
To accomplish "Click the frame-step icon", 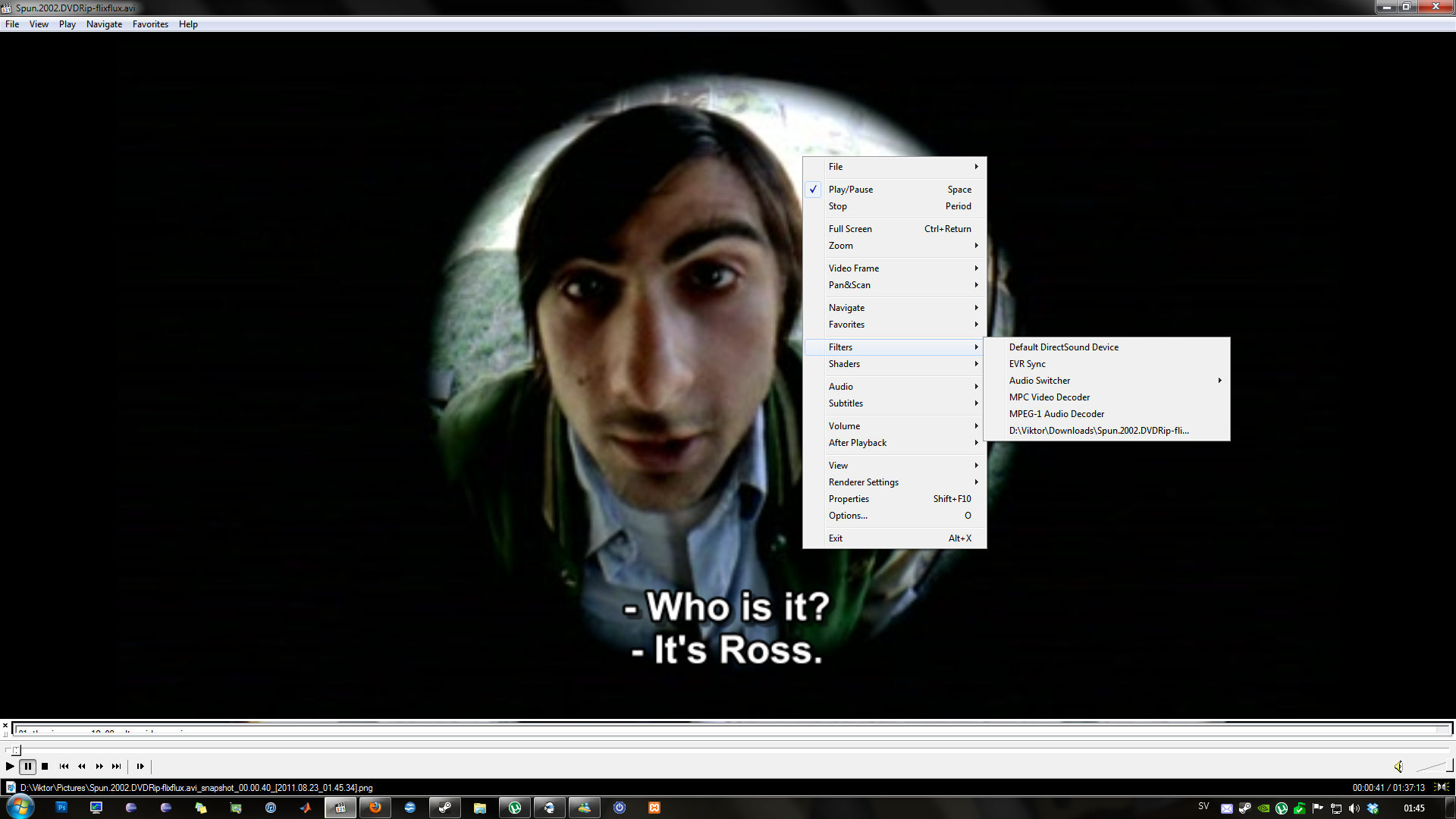I will pos(140,766).
